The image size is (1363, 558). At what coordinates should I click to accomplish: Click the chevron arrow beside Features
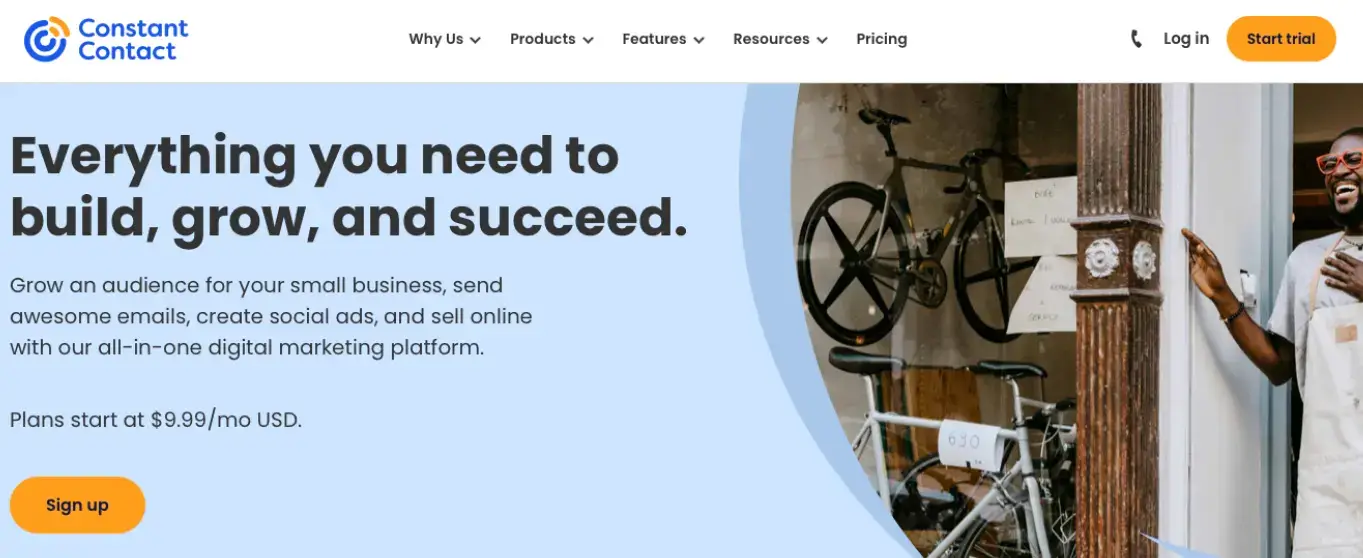tap(699, 40)
